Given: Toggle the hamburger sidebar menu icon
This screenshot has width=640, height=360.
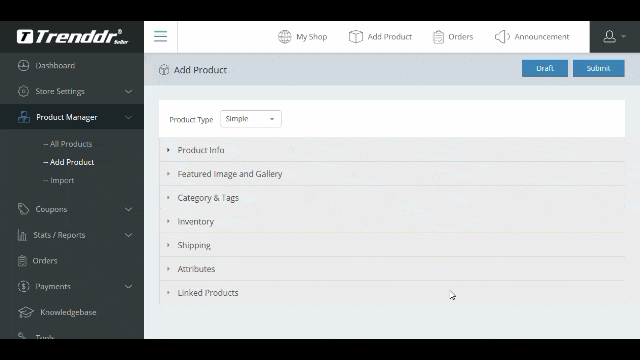Looking at the screenshot, I should pos(160,36).
